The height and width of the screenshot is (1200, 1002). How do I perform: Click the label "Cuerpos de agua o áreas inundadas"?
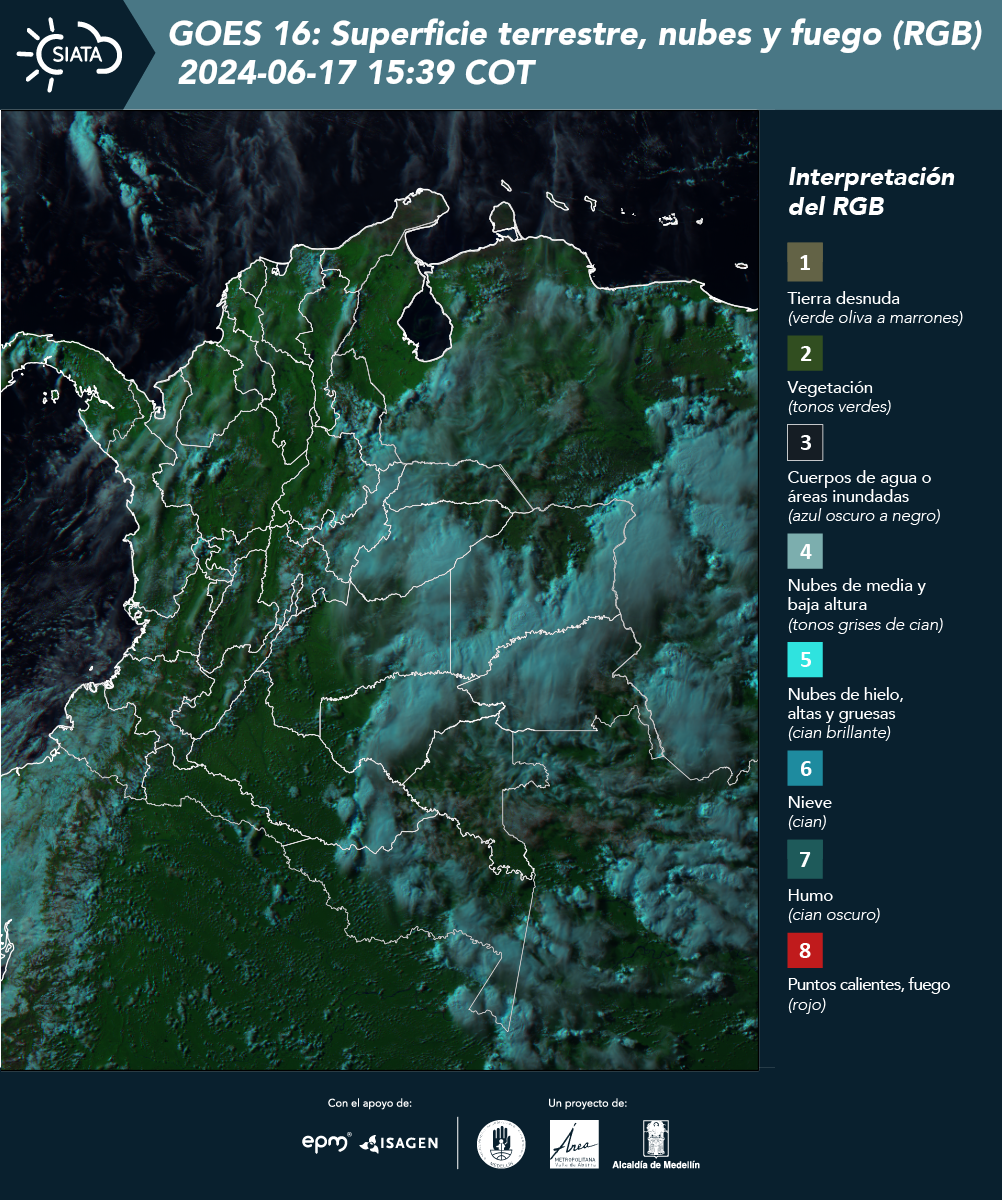(860, 486)
